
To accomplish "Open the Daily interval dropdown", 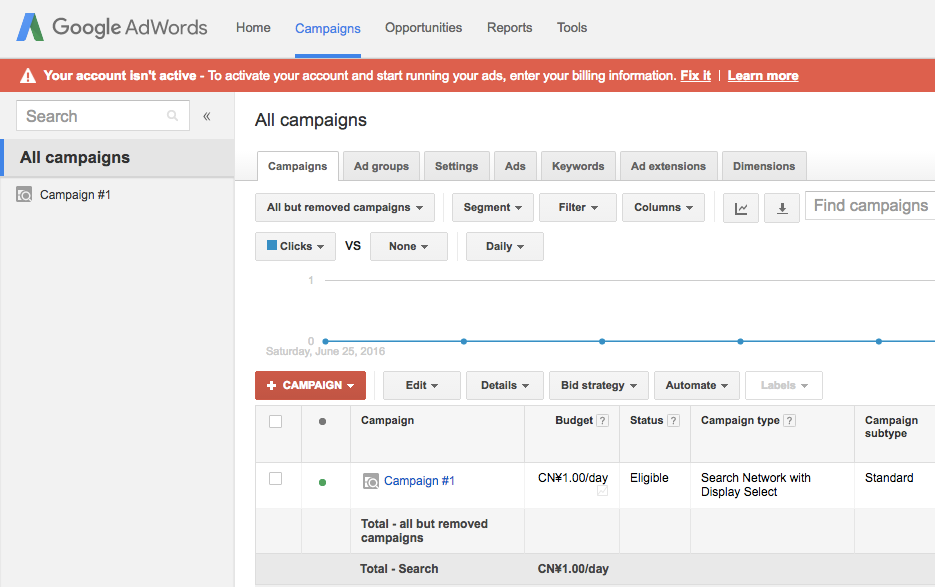I will coord(504,246).
